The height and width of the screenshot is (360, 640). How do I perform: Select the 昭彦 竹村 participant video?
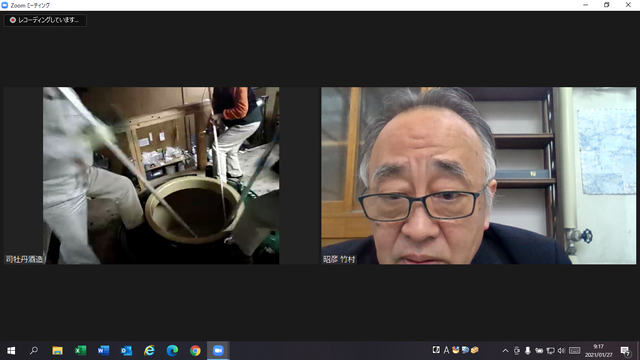[478, 176]
